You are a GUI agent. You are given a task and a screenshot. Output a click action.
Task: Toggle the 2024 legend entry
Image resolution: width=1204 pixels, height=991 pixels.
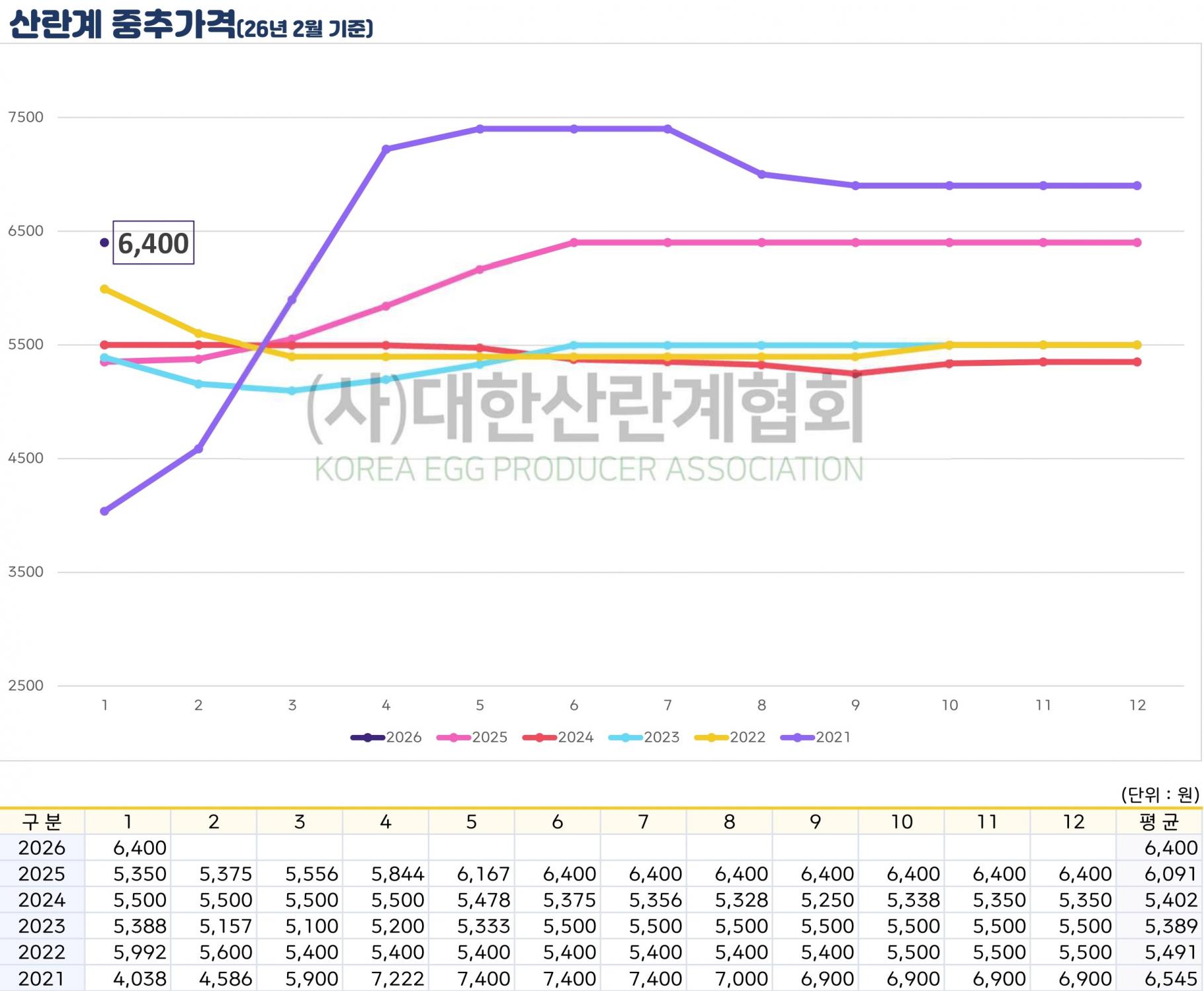click(x=558, y=737)
